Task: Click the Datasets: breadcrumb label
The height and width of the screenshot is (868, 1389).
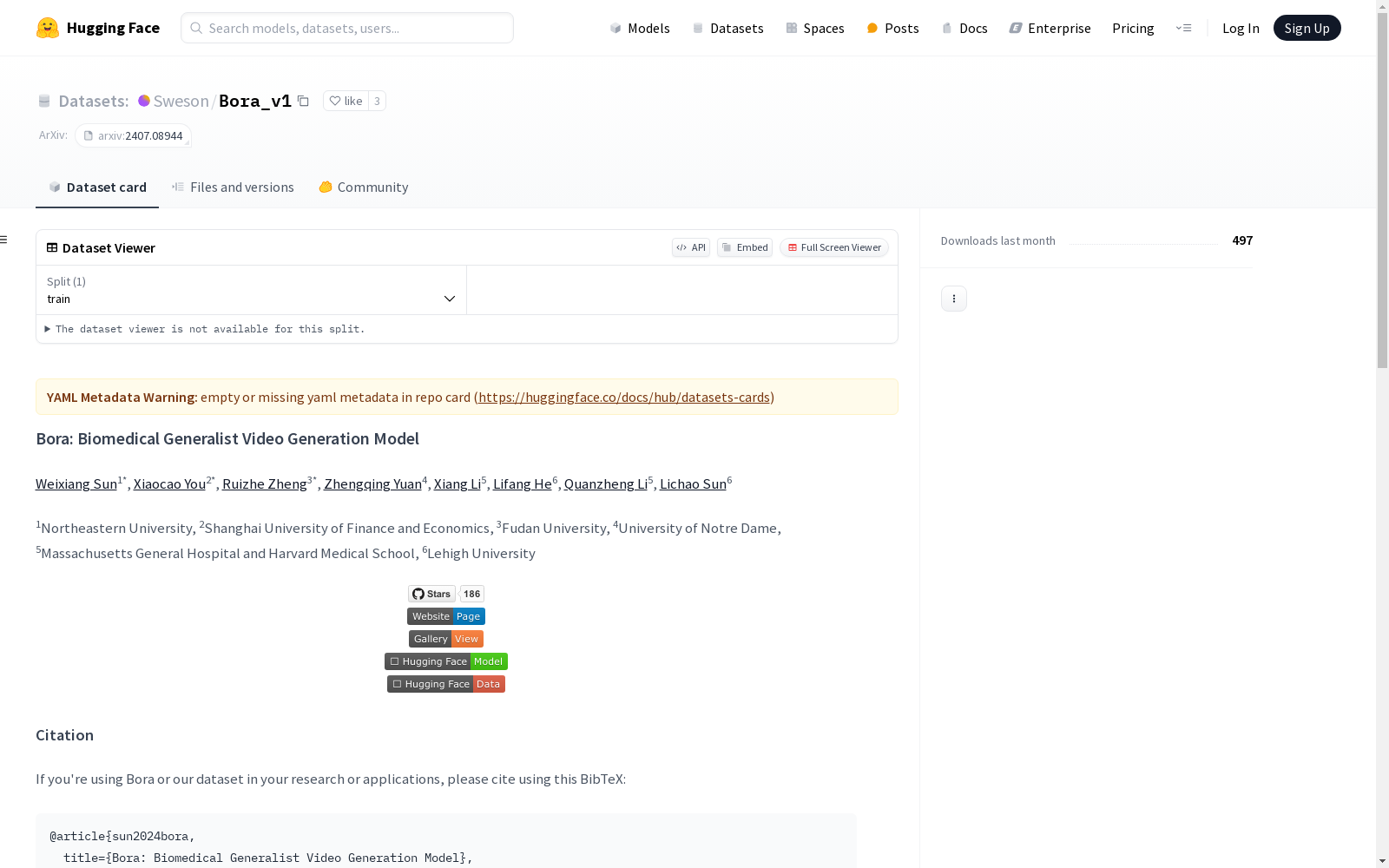Action: 94,101
